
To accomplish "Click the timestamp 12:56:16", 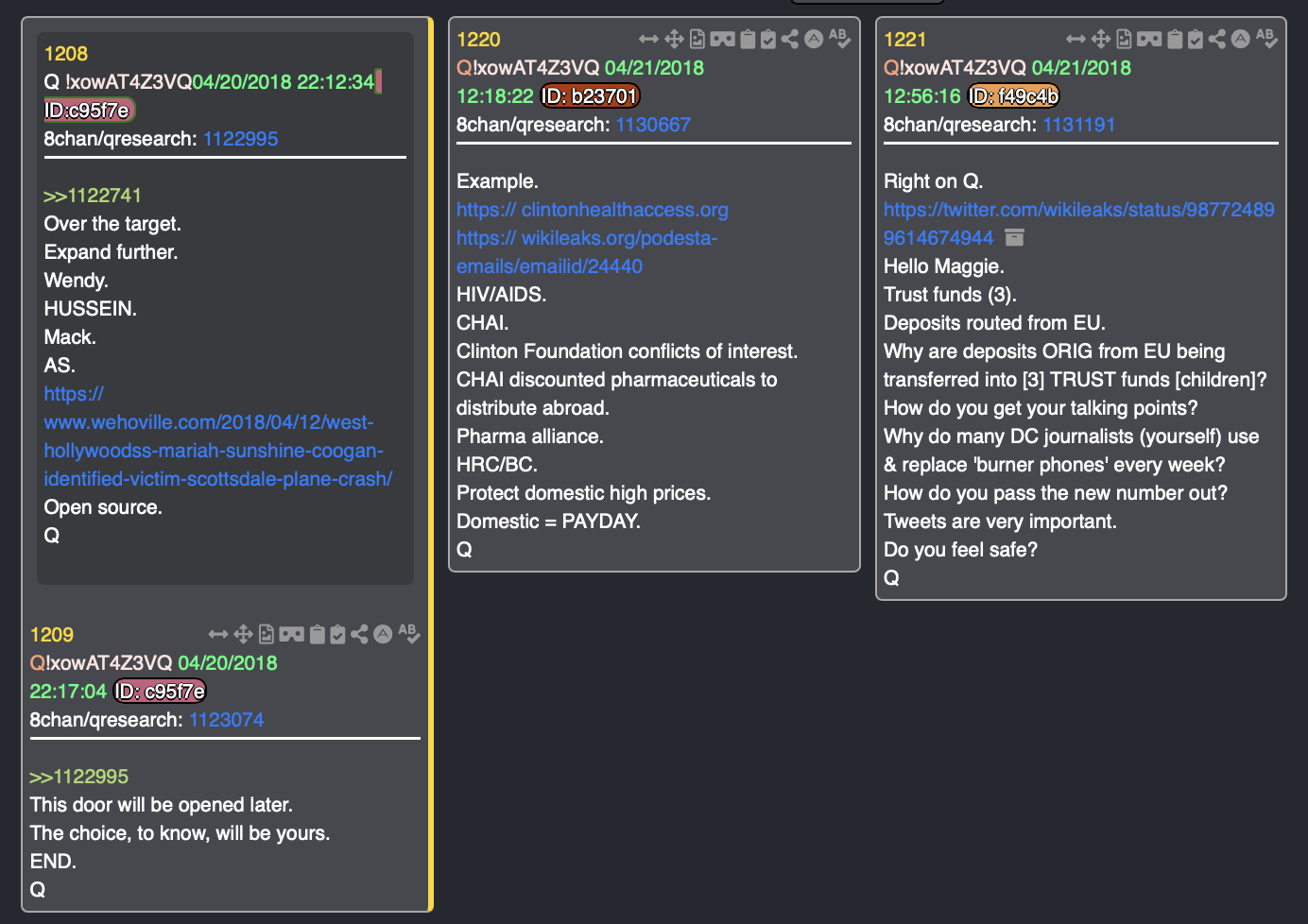I will point(922,96).
